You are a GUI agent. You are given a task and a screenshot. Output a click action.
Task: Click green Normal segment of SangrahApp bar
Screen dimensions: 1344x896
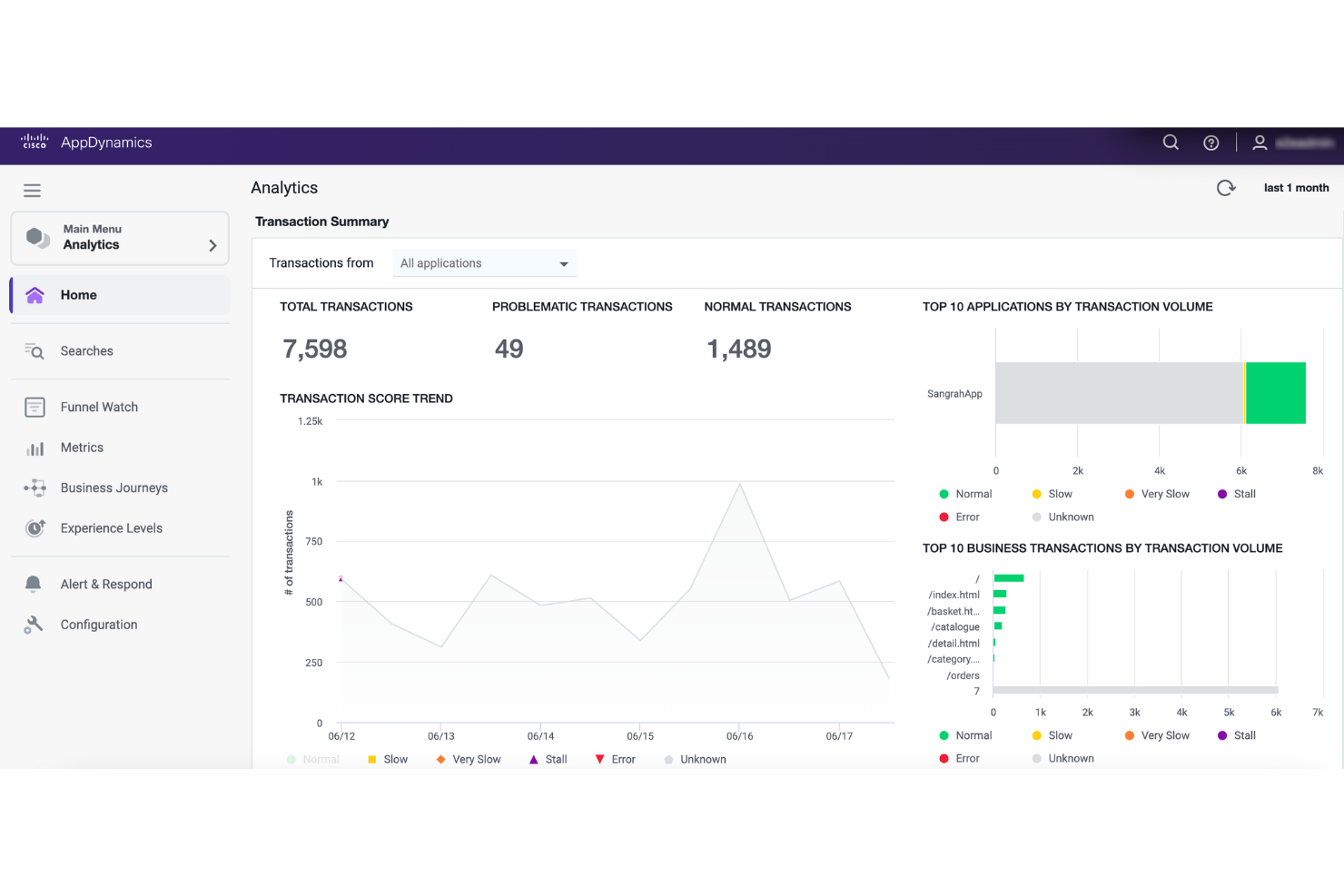1275,393
